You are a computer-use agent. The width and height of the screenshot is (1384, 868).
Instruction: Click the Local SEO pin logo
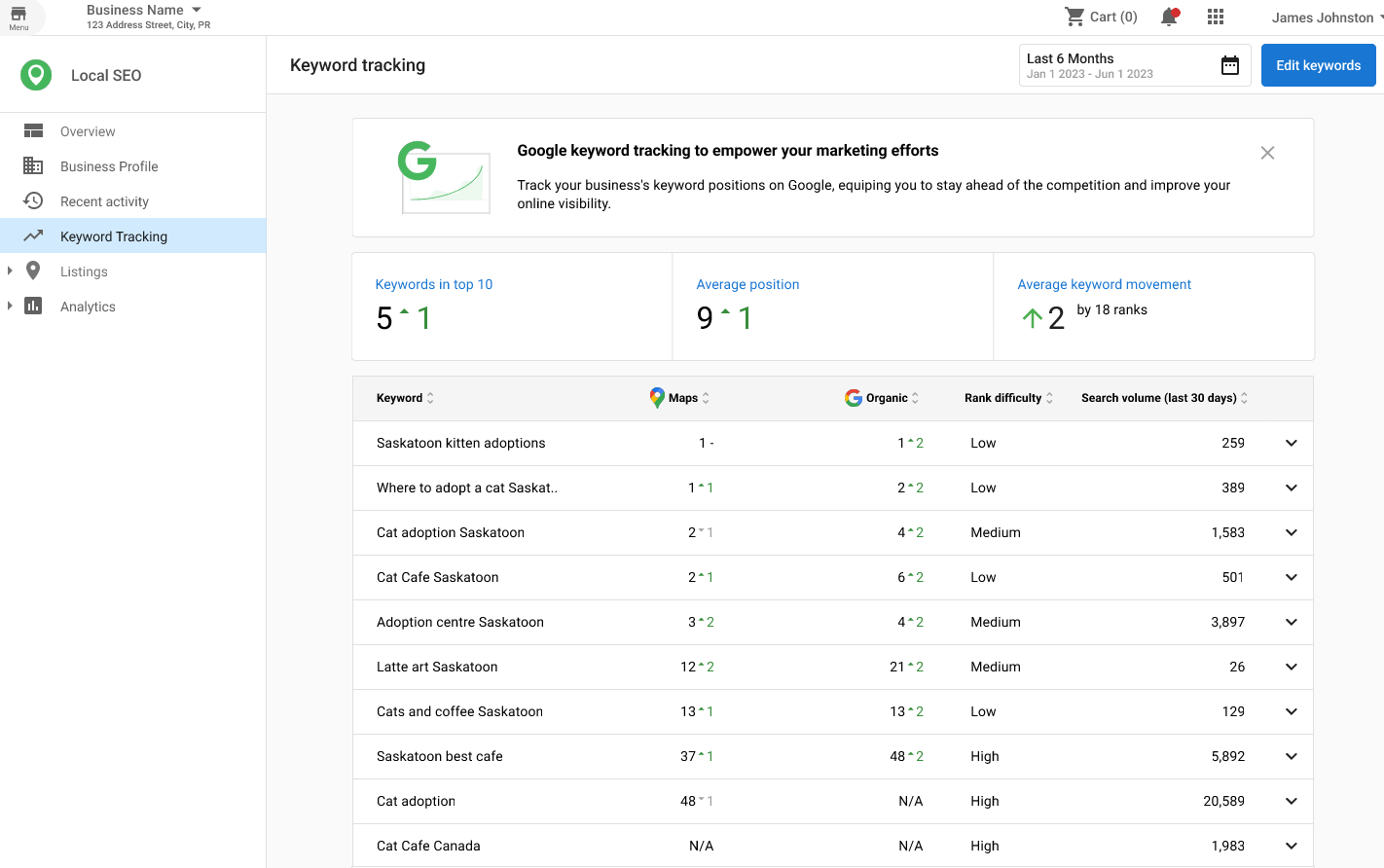tap(36, 75)
